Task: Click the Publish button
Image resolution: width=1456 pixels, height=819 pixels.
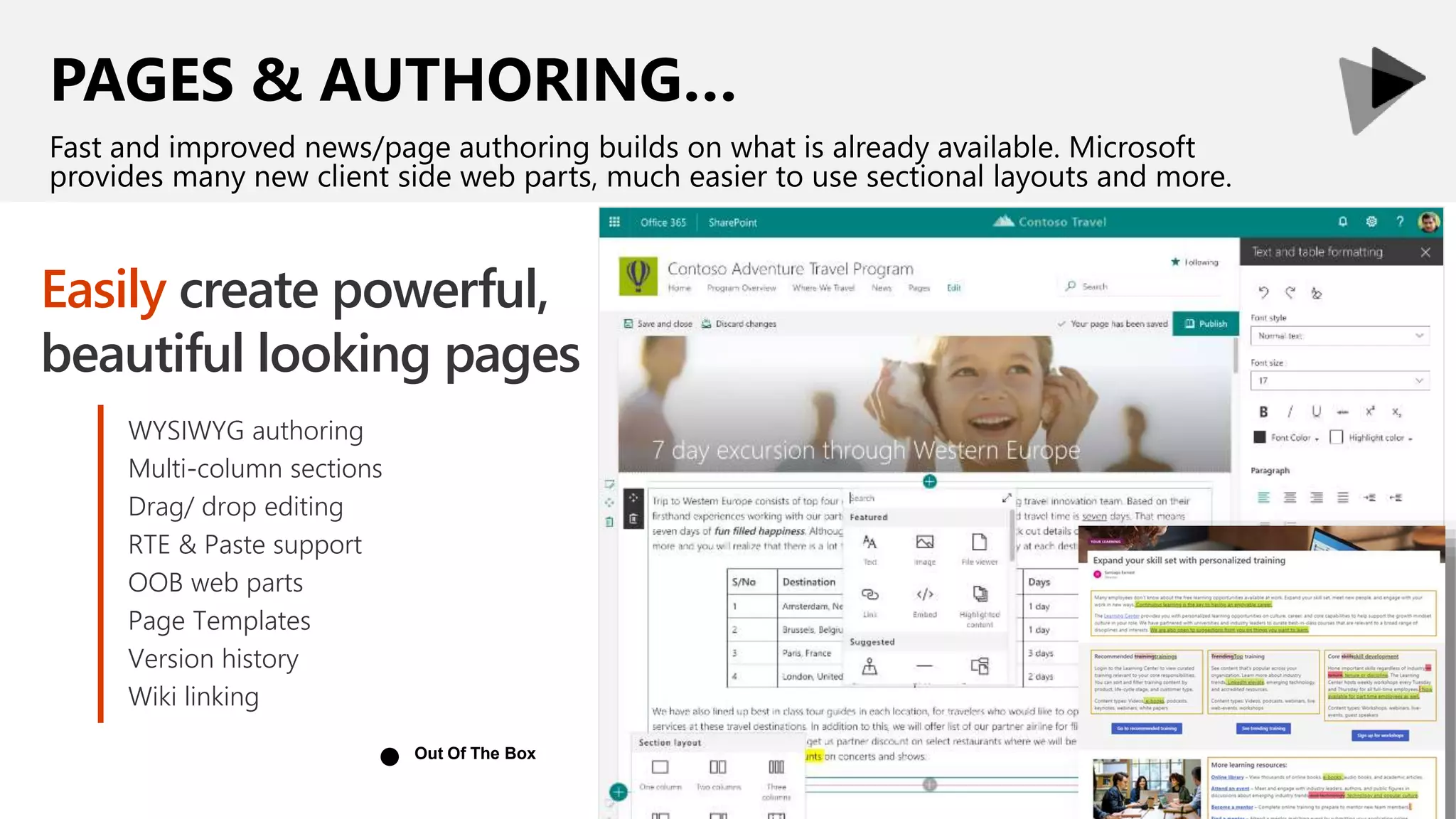Action: coord(1206,323)
